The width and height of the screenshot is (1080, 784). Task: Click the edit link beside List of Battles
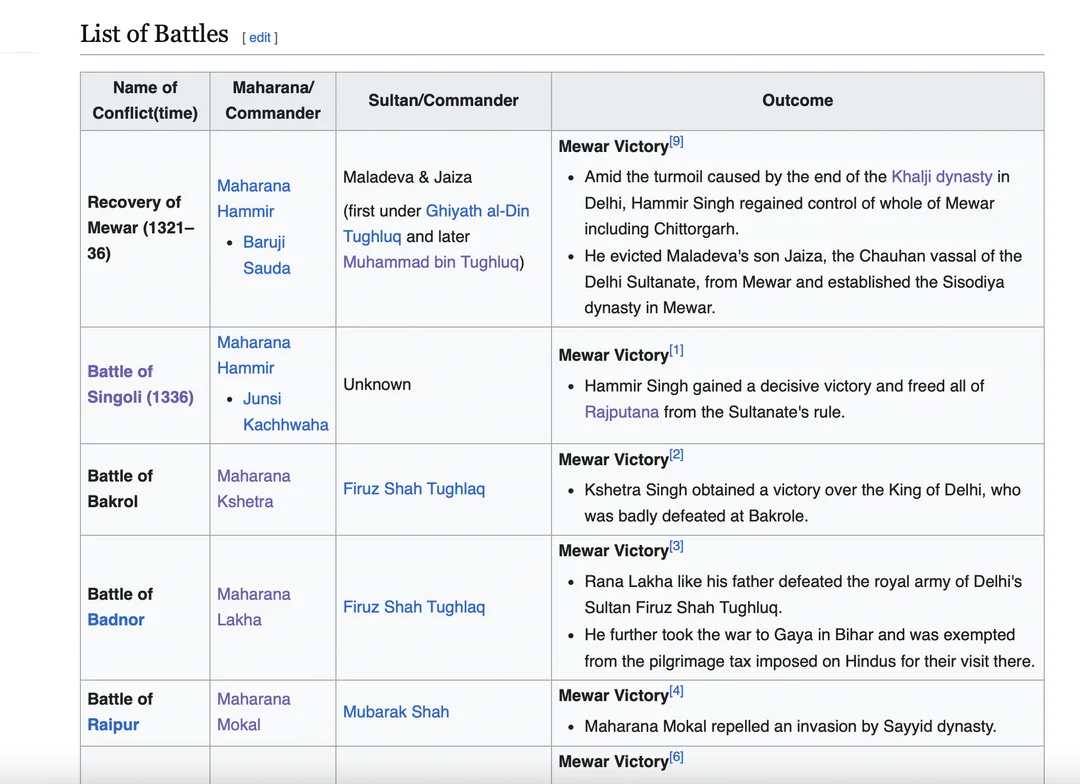260,38
